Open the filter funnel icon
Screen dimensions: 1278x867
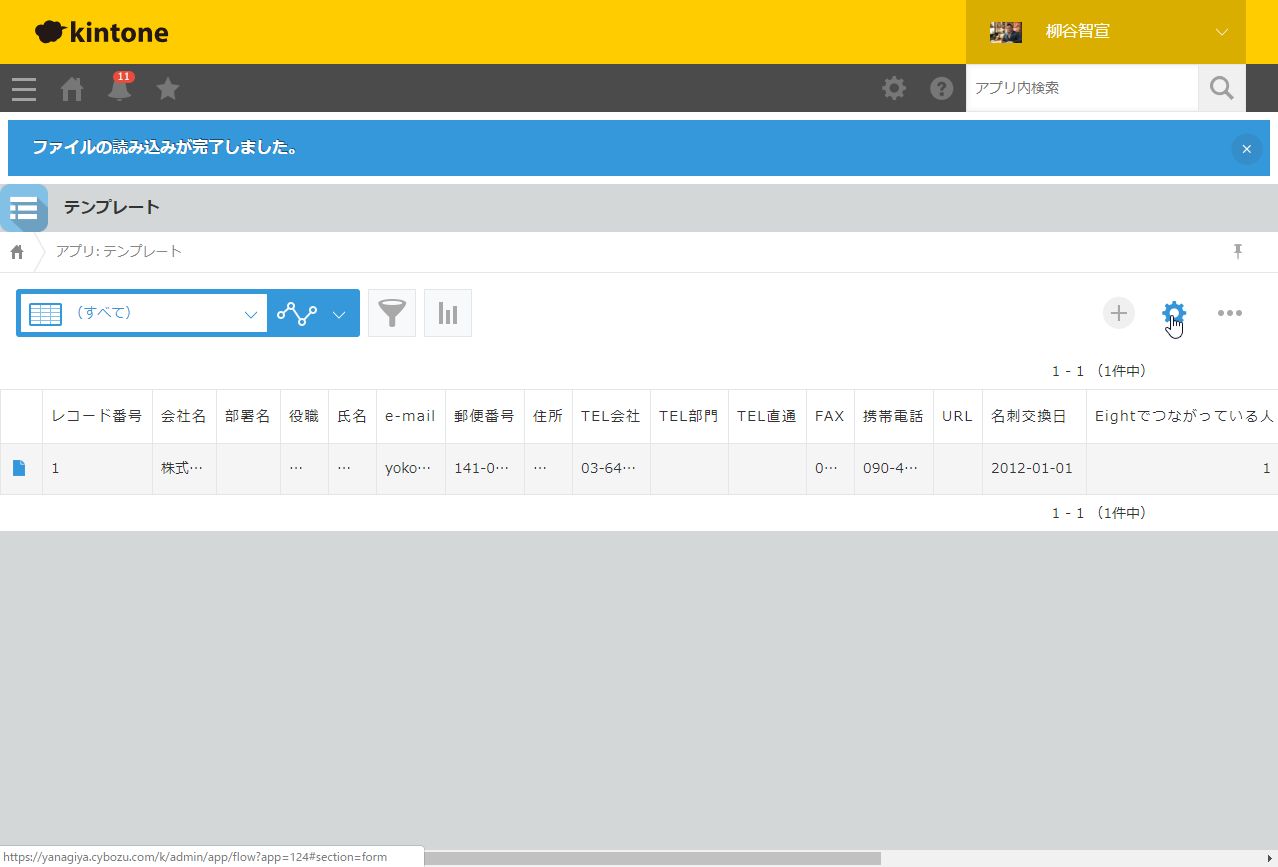[392, 313]
